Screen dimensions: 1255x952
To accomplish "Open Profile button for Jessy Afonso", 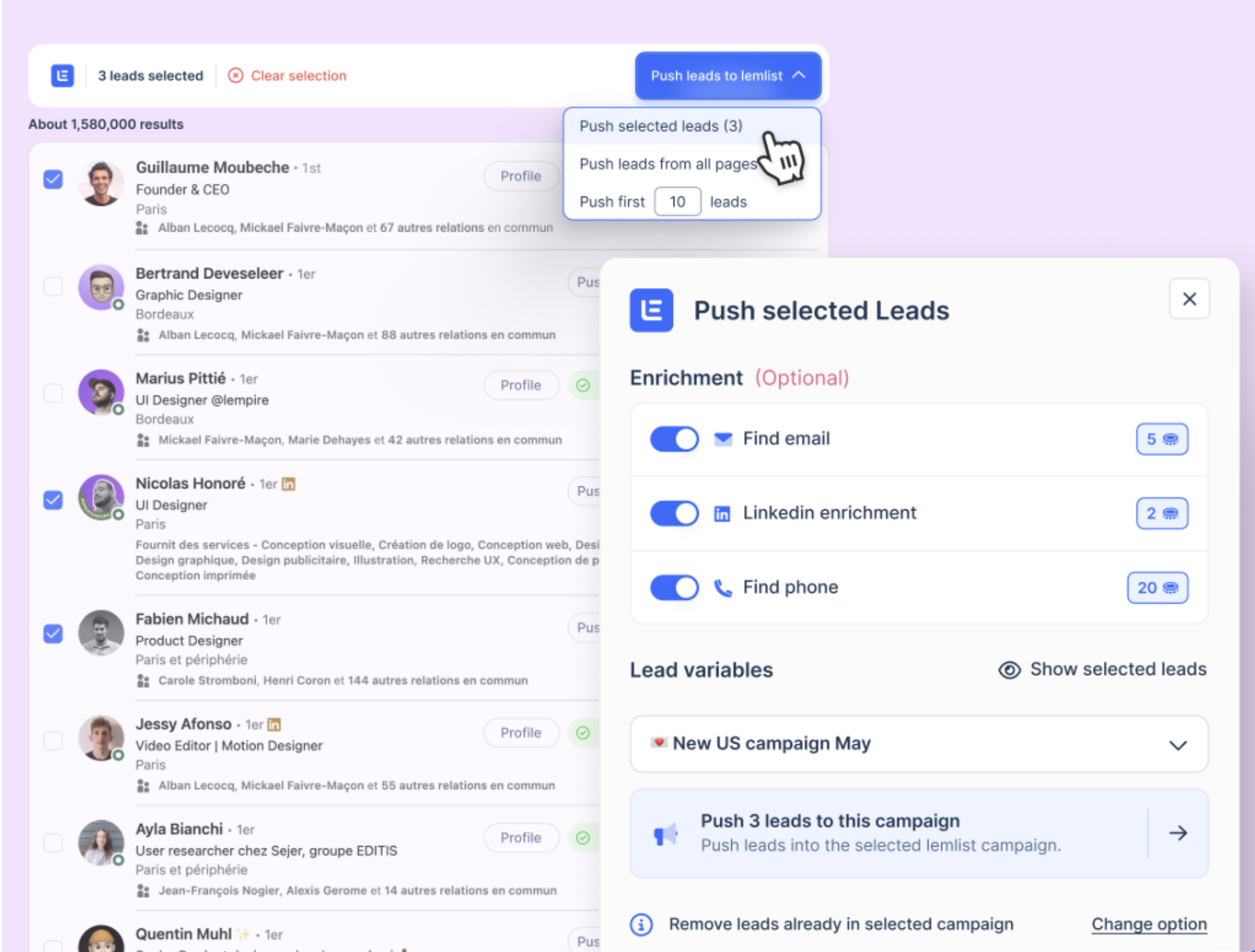I will pyautogui.click(x=521, y=733).
